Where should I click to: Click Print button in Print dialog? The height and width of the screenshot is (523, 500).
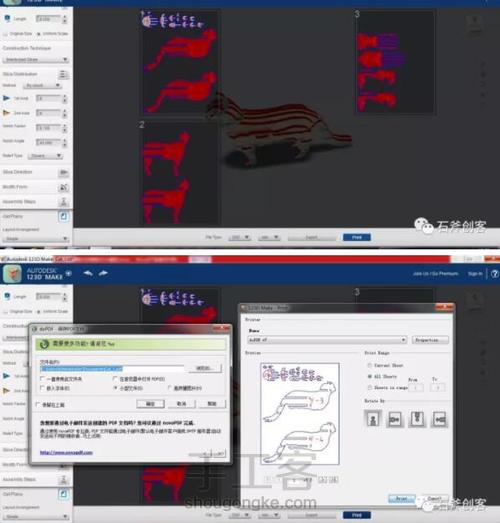point(402,499)
